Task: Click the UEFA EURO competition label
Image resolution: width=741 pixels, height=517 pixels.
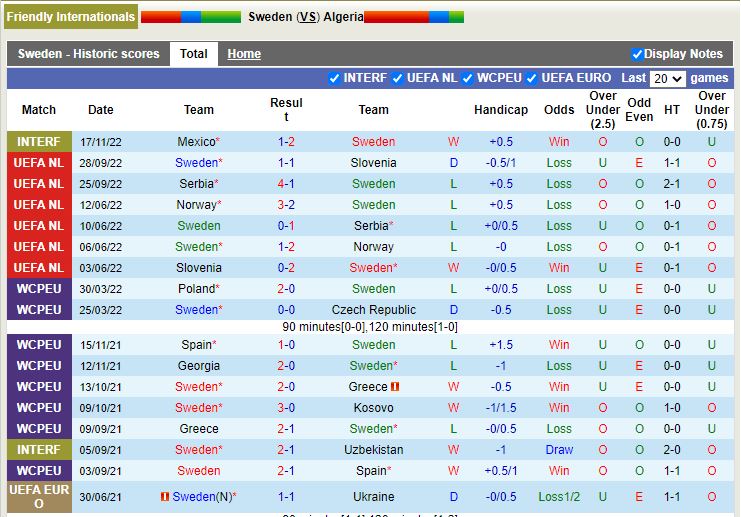Action: [39, 497]
